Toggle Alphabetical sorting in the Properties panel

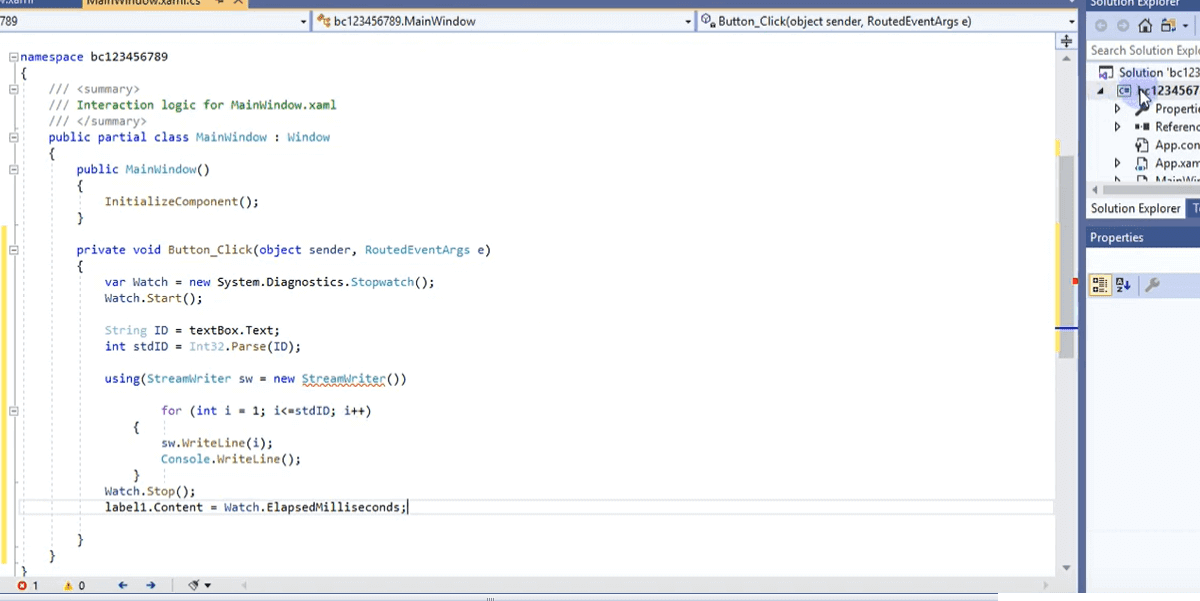[1122, 282]
